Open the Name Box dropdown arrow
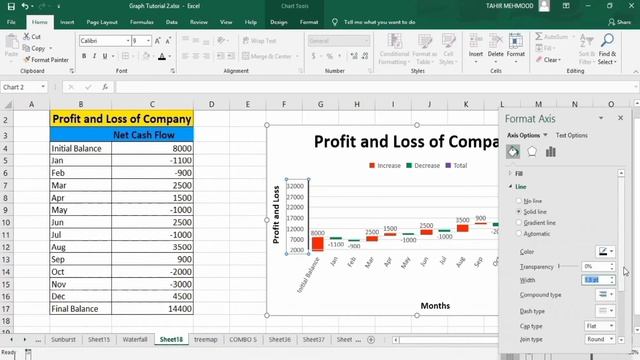 tap(43, 87)
